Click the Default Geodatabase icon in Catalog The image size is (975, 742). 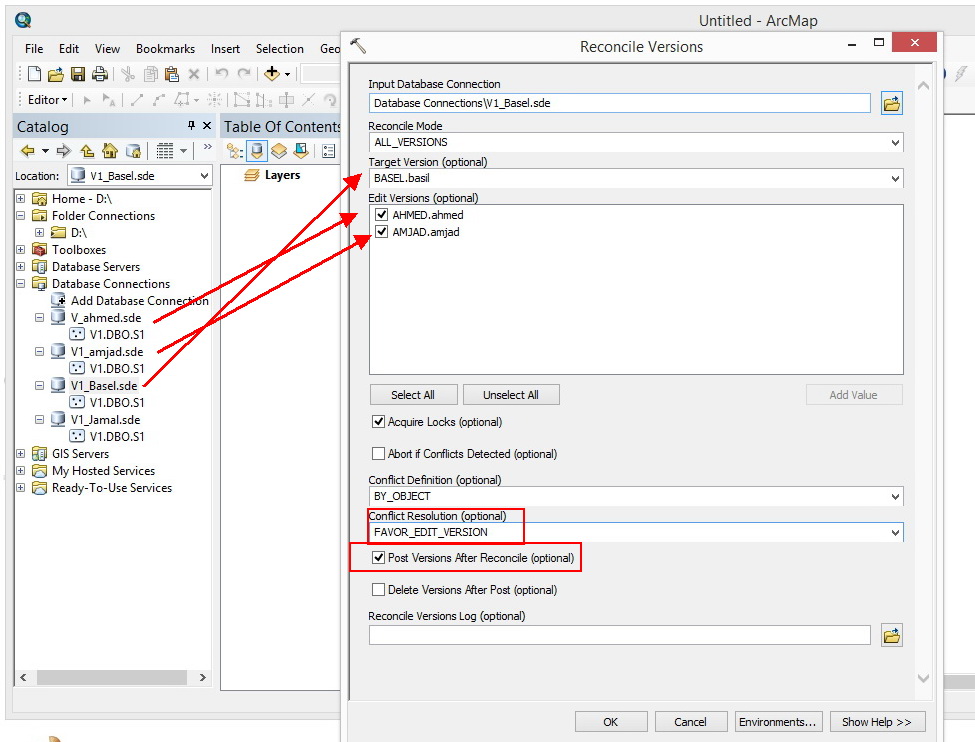click(133, 151)
